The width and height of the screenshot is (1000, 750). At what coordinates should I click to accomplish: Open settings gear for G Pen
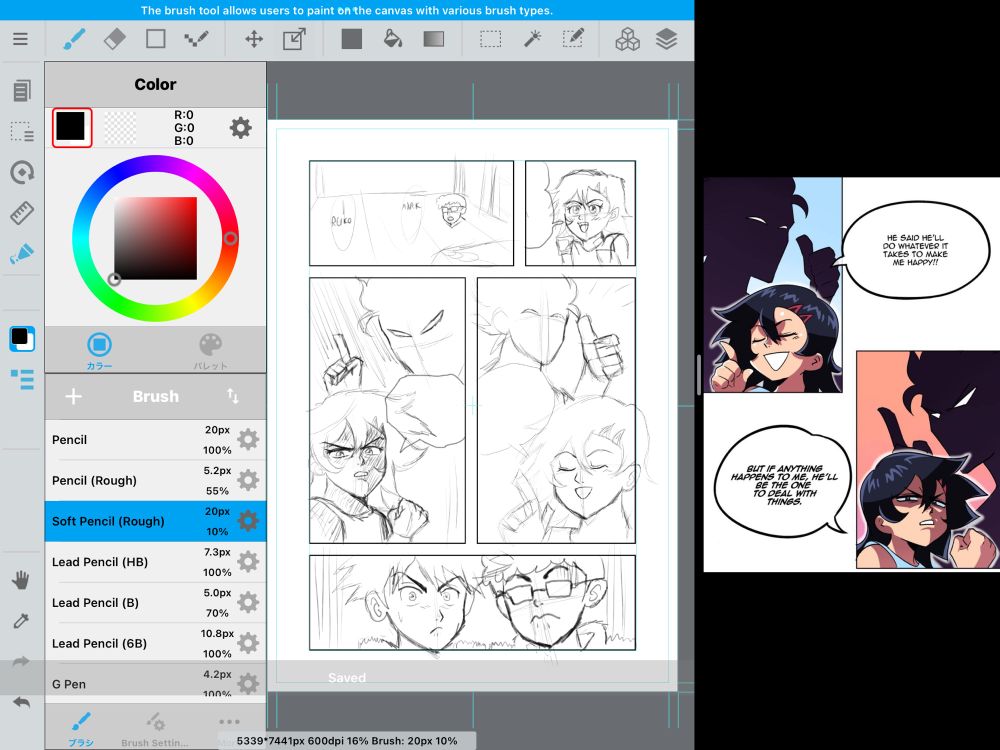[x=248, y=684]
